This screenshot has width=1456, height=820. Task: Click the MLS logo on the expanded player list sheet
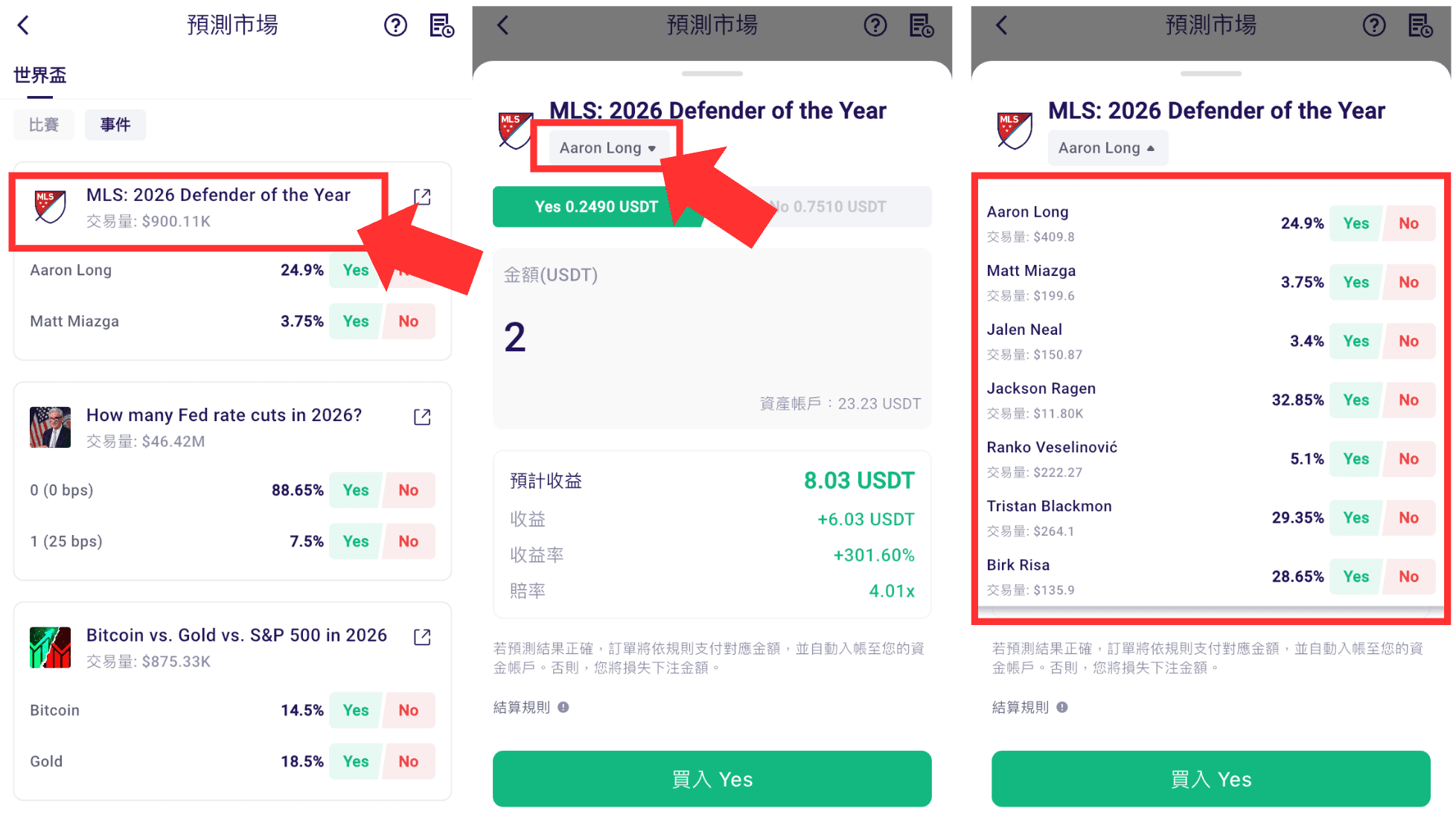tap(1014, 130)
